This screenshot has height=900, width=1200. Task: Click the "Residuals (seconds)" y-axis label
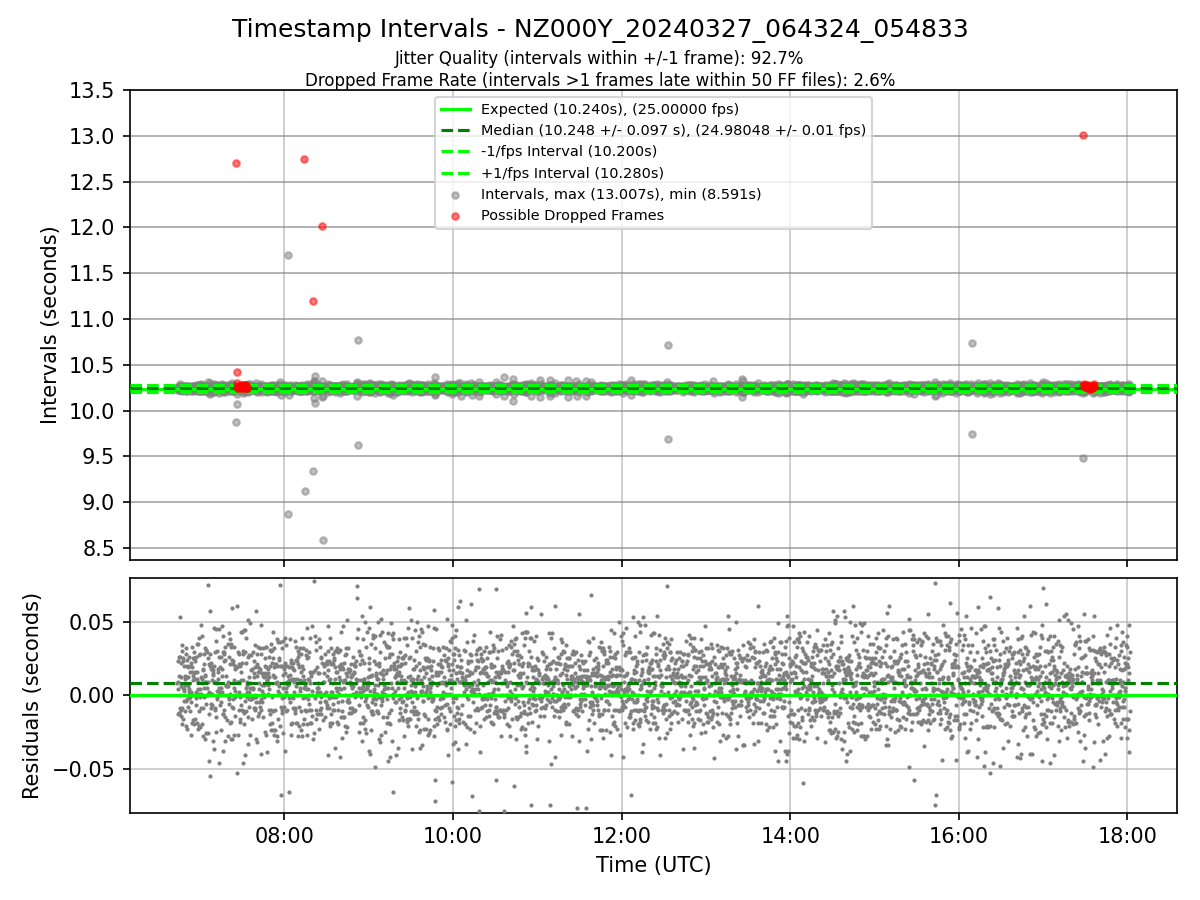point(31,696)
